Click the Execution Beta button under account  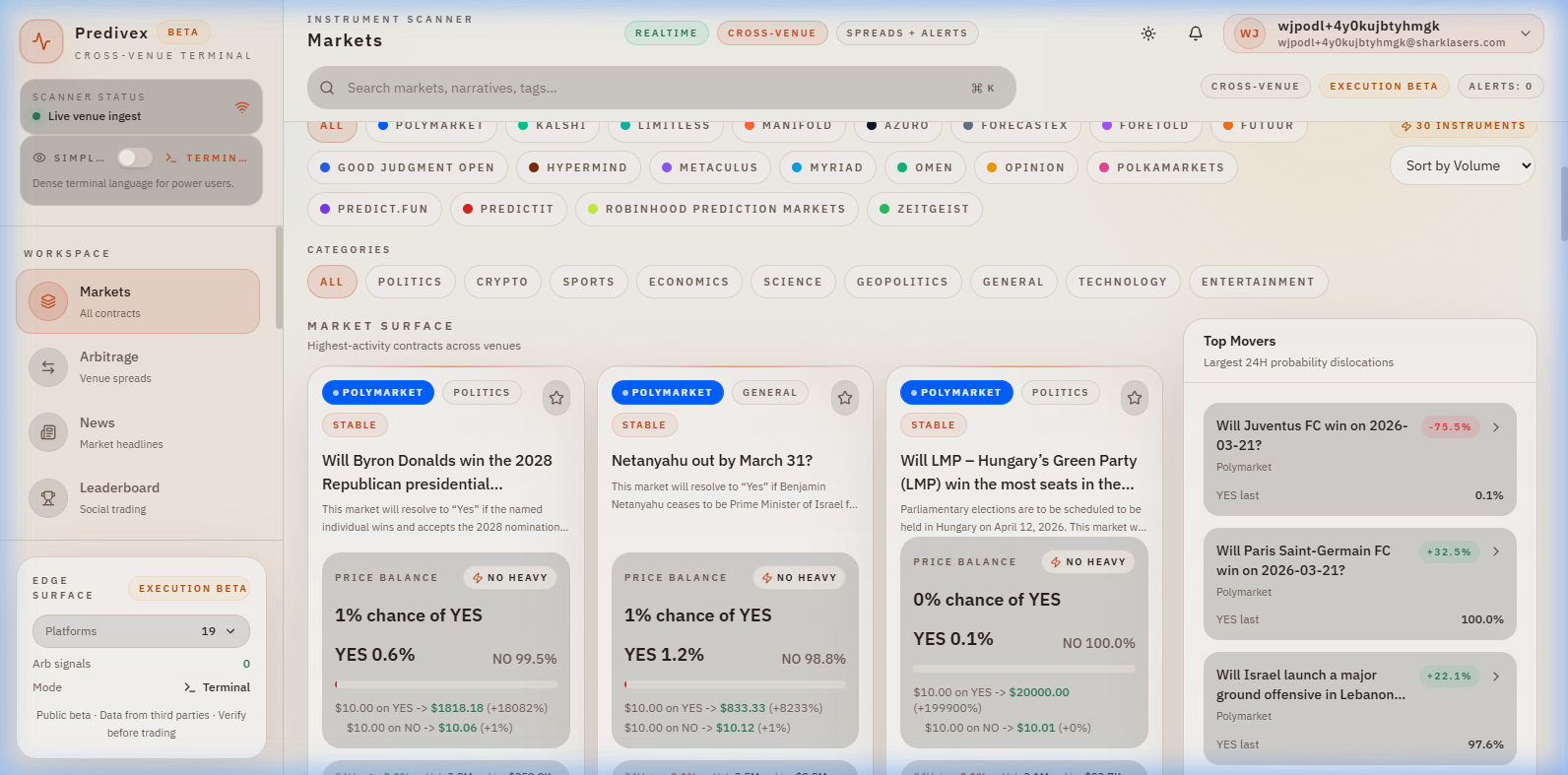(1384, 87)
